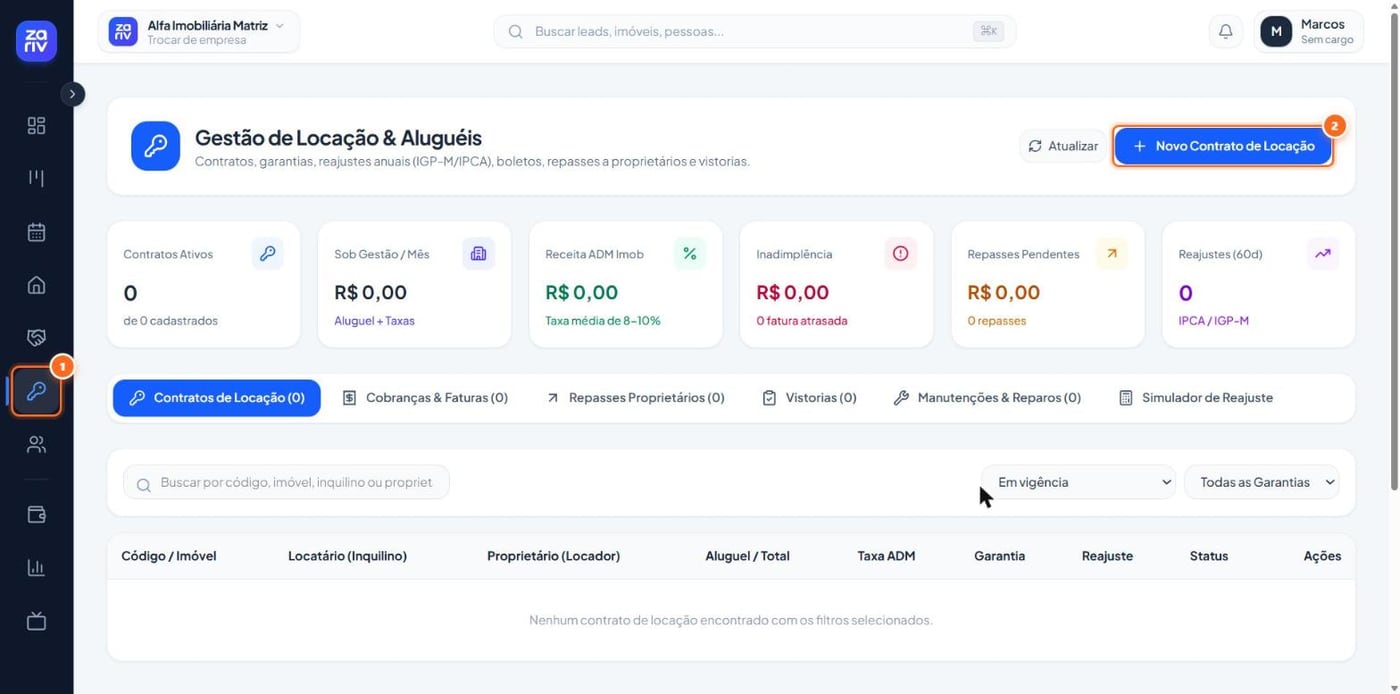Open notifications bell icon

(x=1225, y=31)
